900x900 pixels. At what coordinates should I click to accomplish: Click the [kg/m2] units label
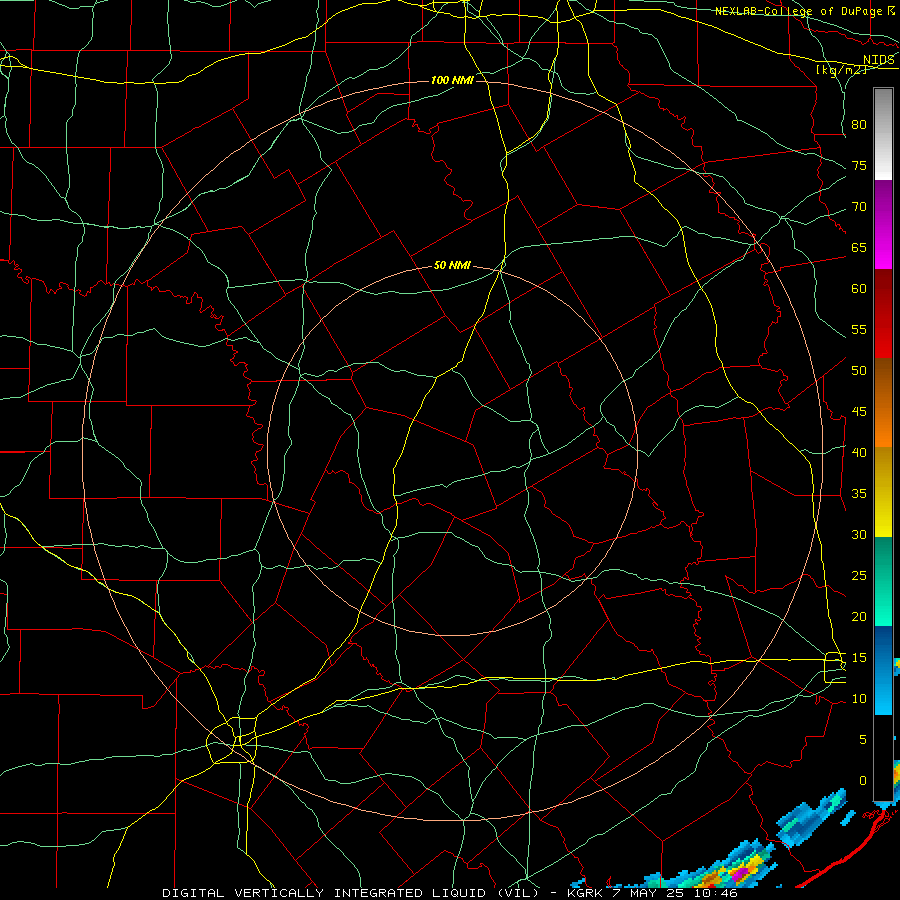pyautogui.click(x=841, y=70)
